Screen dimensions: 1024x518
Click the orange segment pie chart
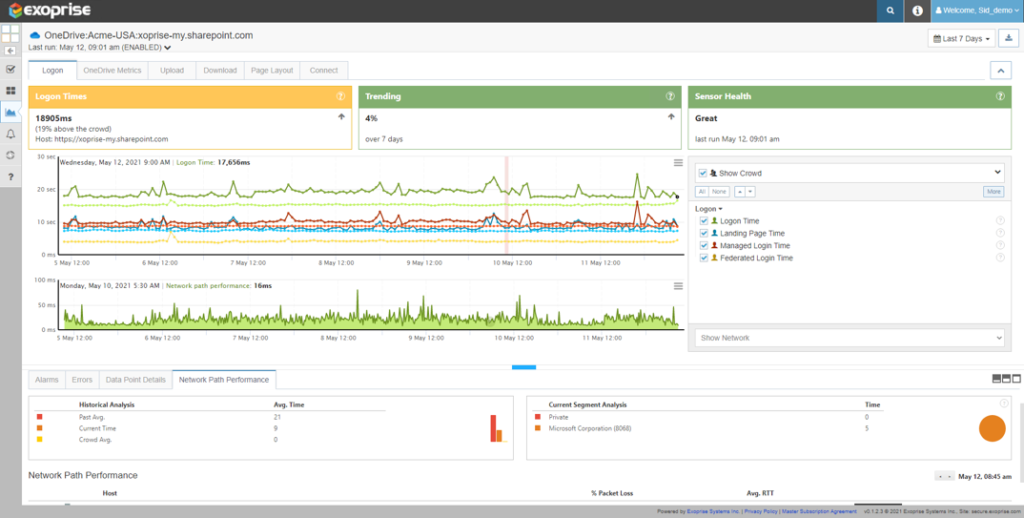click(992, 429)
